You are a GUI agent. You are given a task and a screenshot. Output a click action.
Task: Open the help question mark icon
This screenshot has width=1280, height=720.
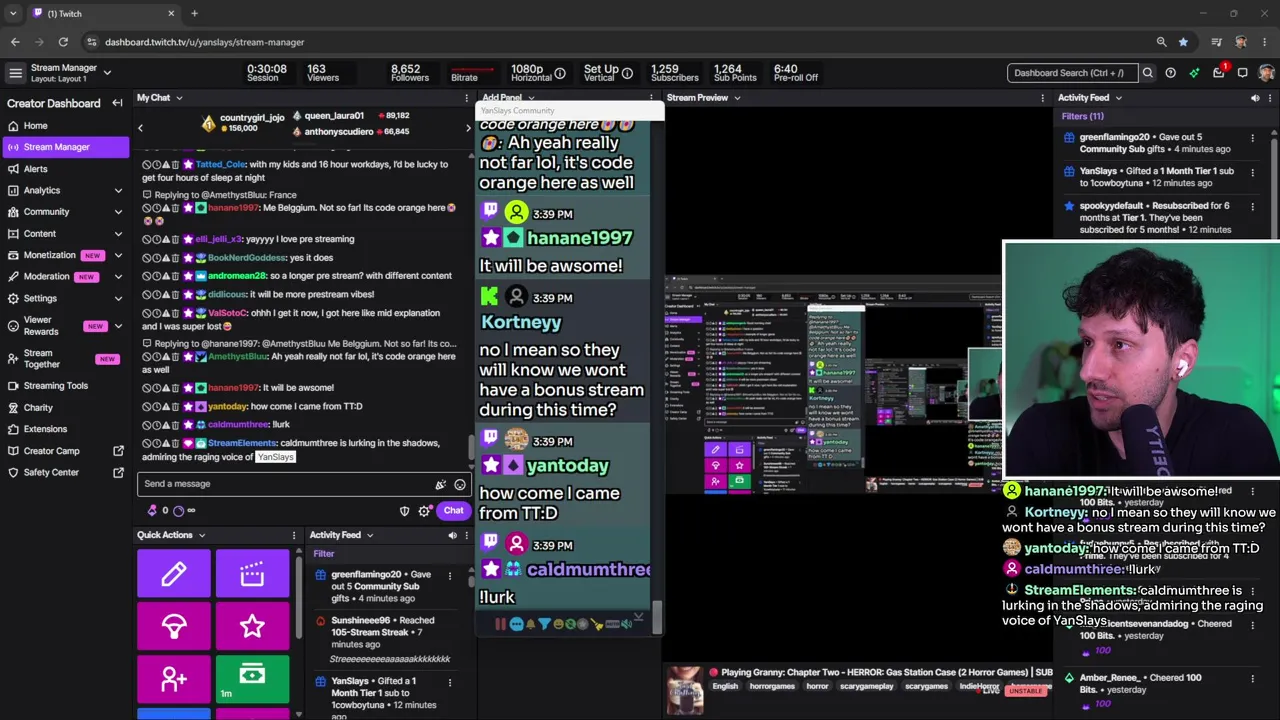[1170, 73]
